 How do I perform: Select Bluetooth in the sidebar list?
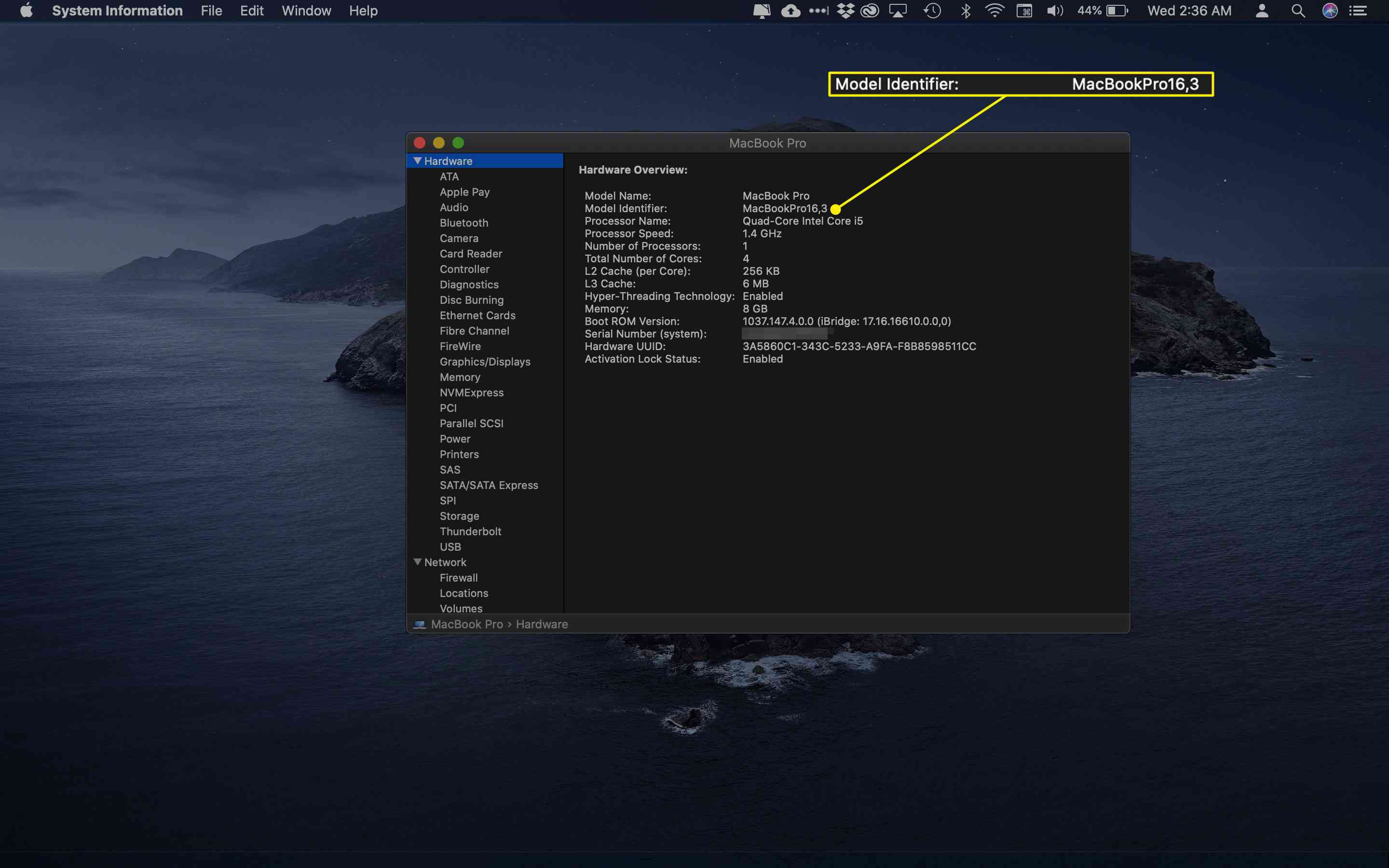464,223
